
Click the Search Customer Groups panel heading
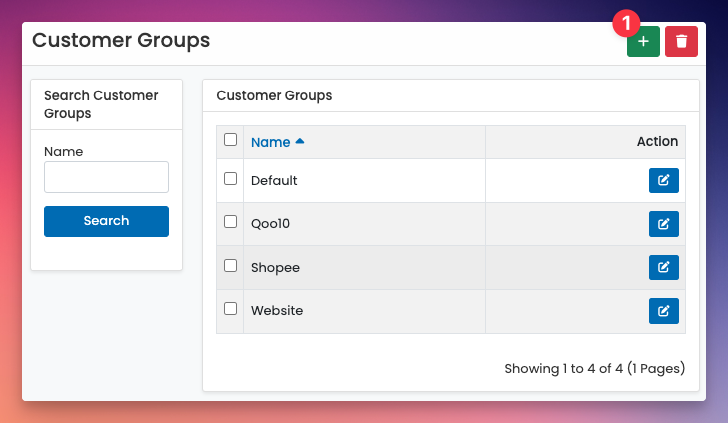(101, 104)
